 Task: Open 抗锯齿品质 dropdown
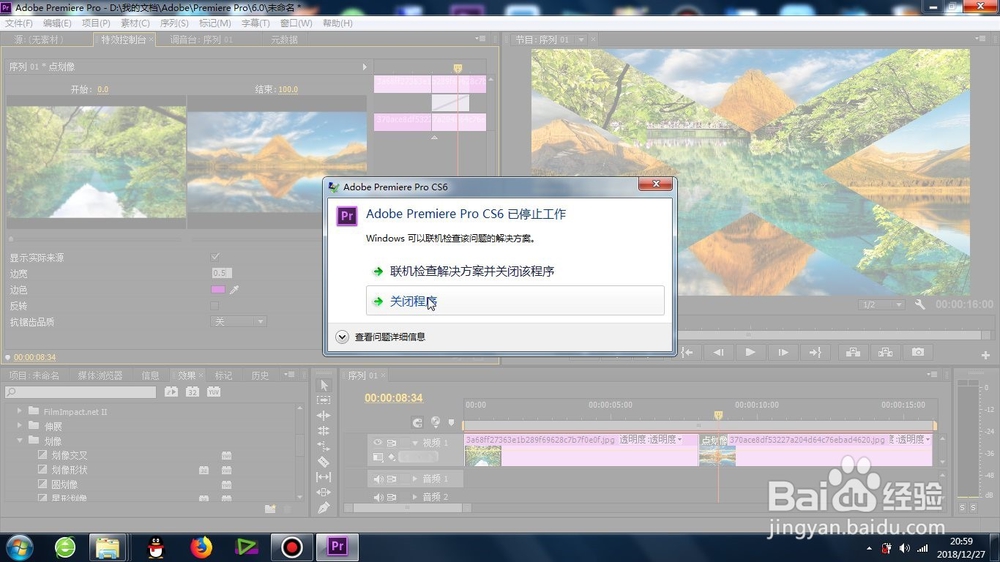click(238, 322)
